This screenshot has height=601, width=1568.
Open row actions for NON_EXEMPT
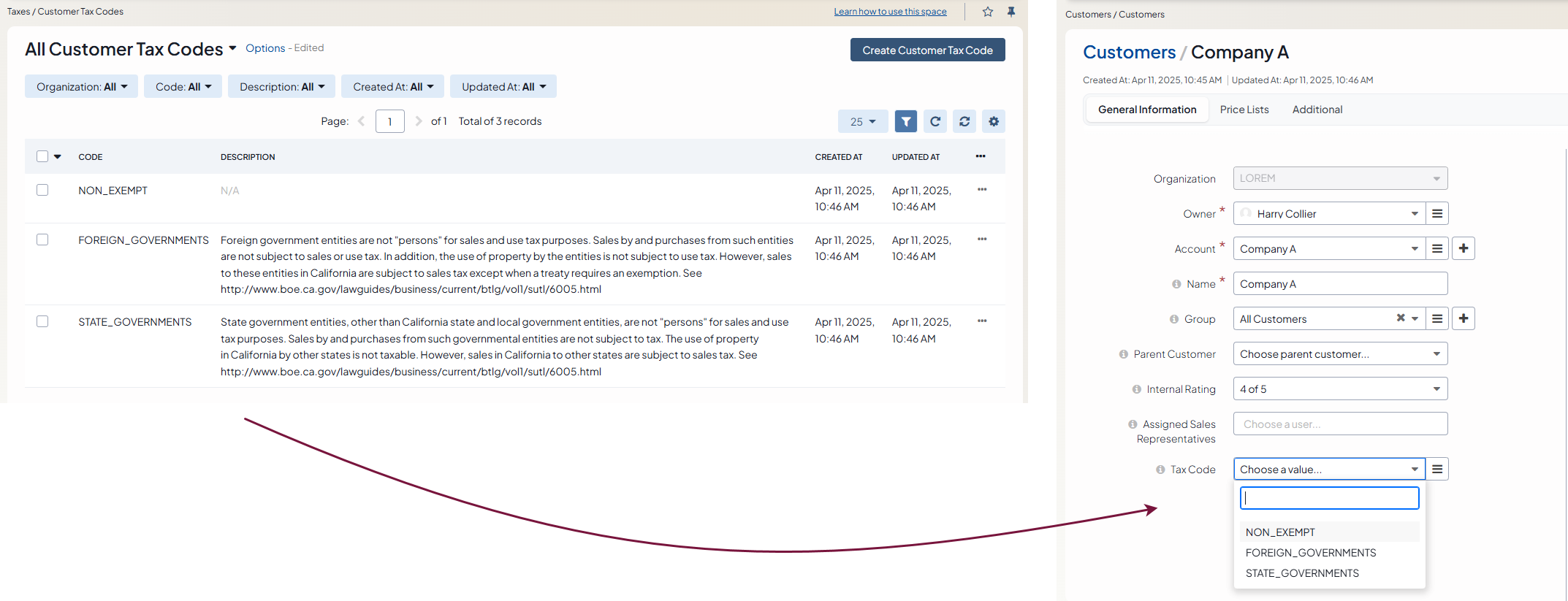coord(981,190)
